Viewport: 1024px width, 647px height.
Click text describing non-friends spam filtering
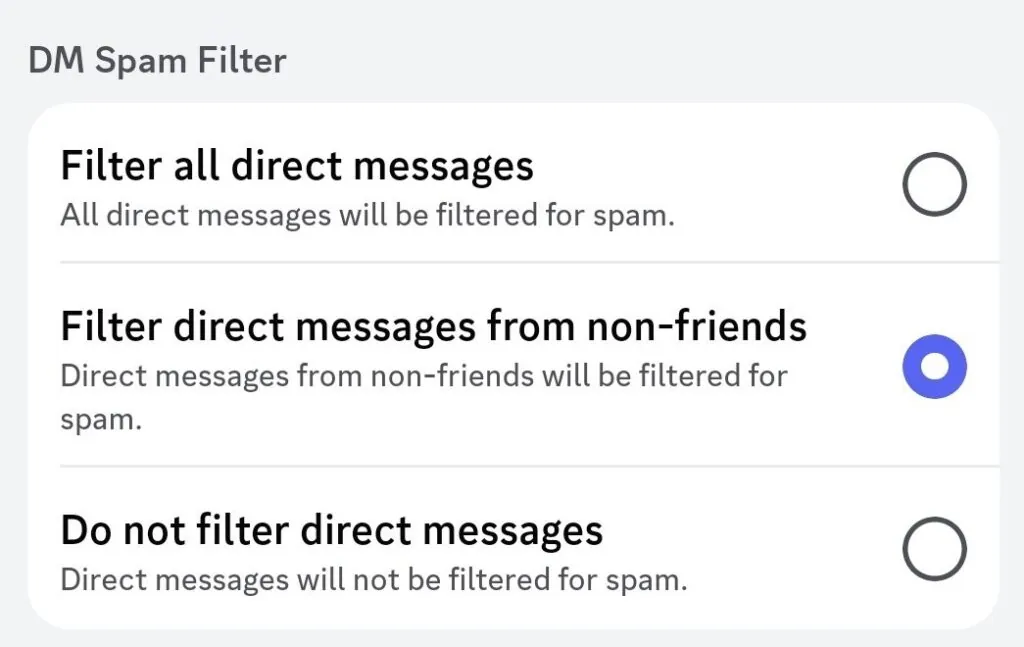tap(424, 376)
